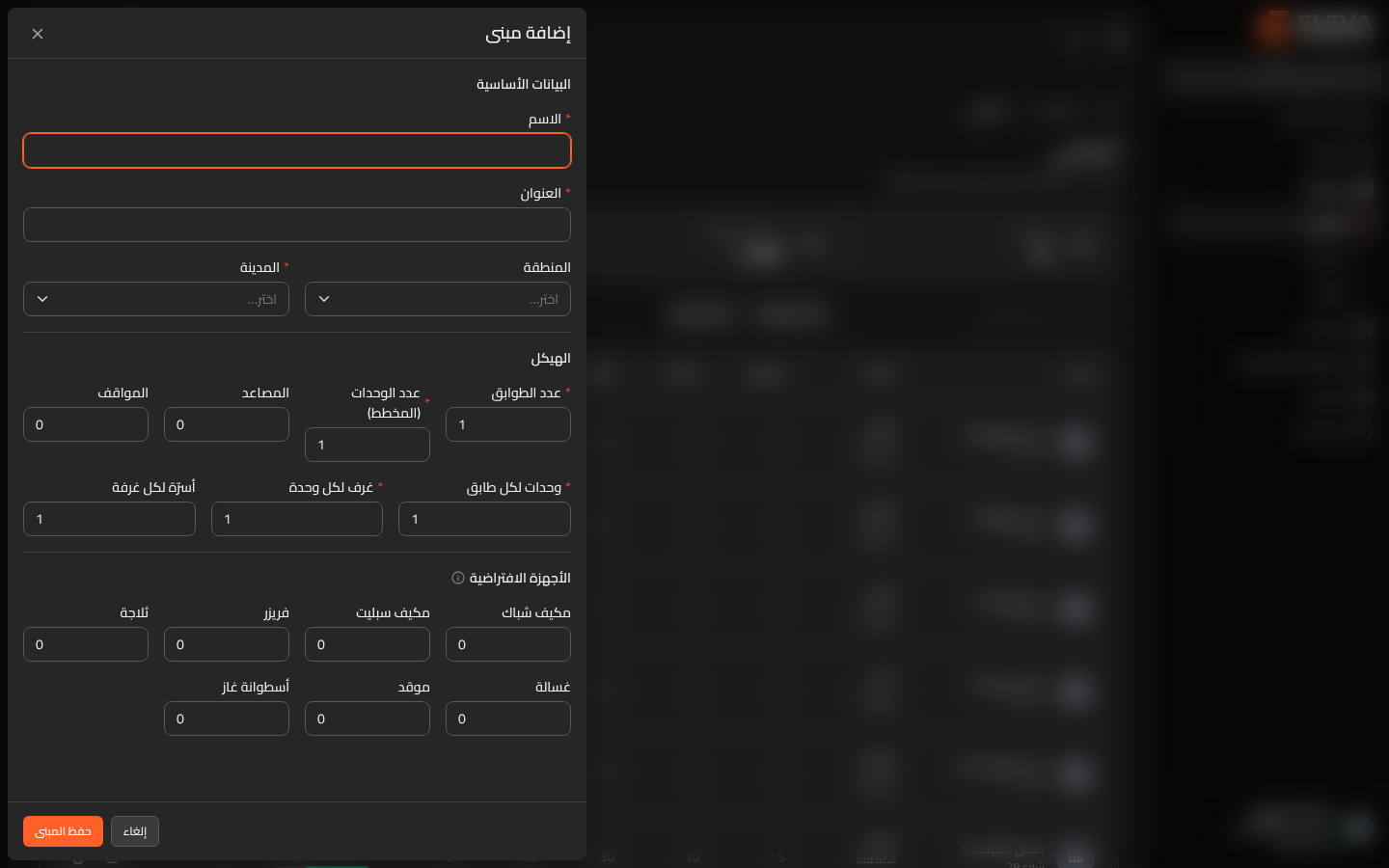The height and width of the screenshot is (868, 1389).
Task: Focus the الاسم input field
Action: click(297, 150)
